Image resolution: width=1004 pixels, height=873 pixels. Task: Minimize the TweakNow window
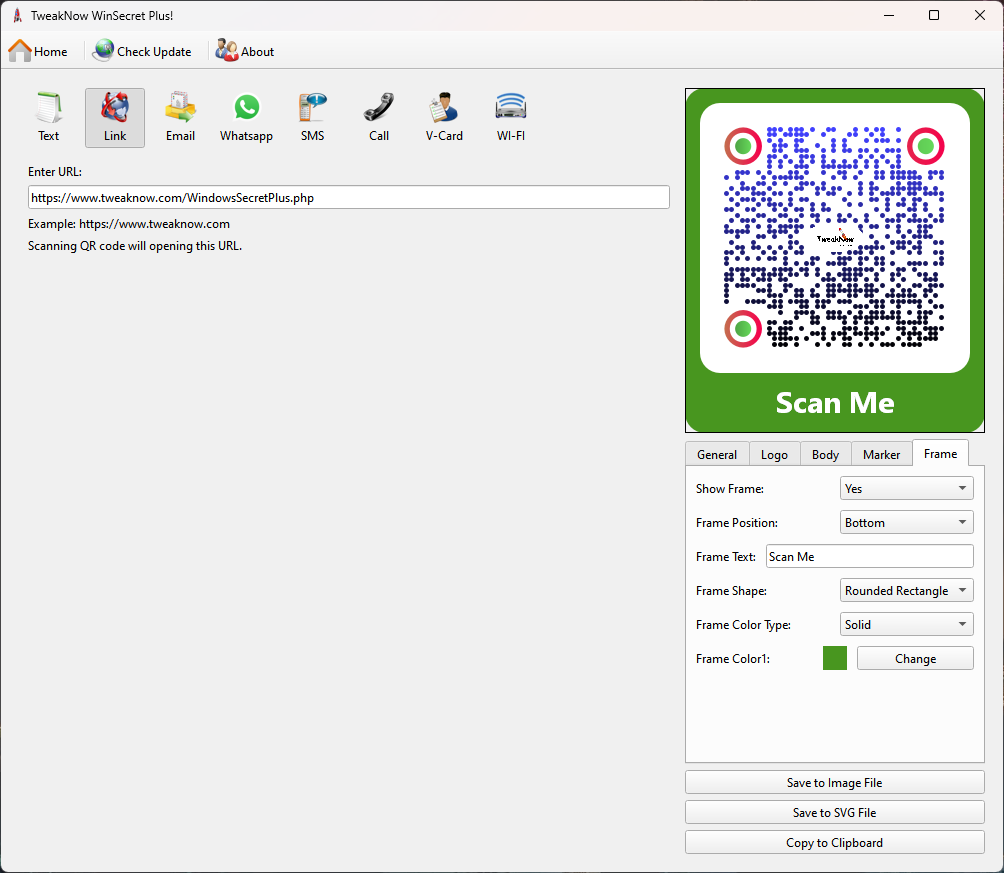coord(889,15)
